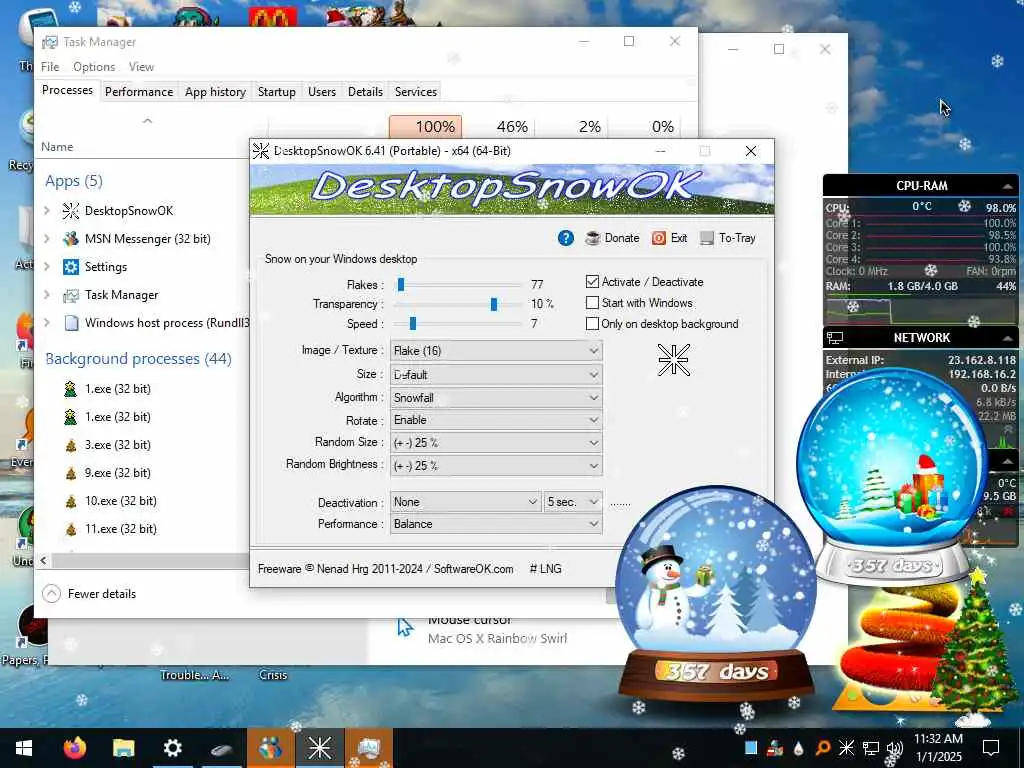1024x768 pixels.
Task: Open the Random Size dropdown
Action: click(496, 443)
